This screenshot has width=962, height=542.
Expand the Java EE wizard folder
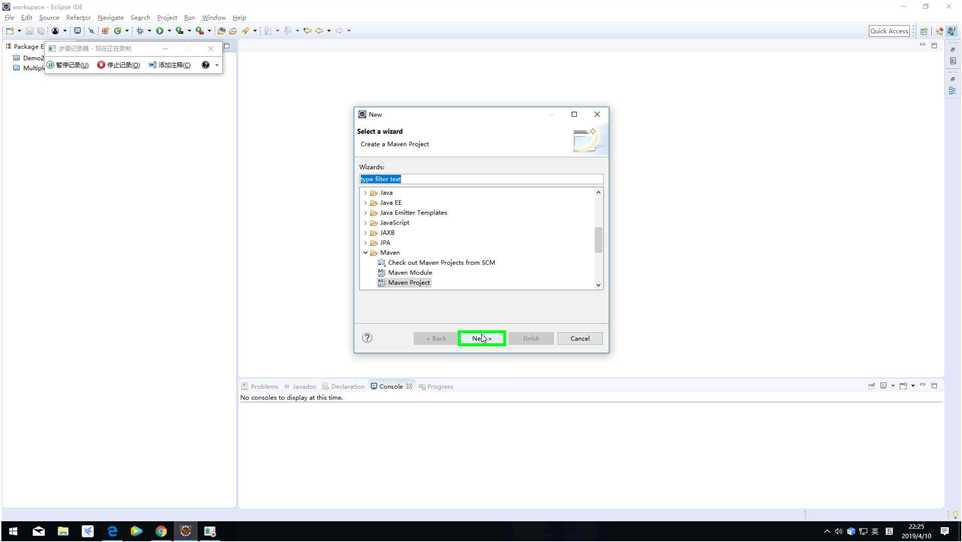(x=366, y=203)
